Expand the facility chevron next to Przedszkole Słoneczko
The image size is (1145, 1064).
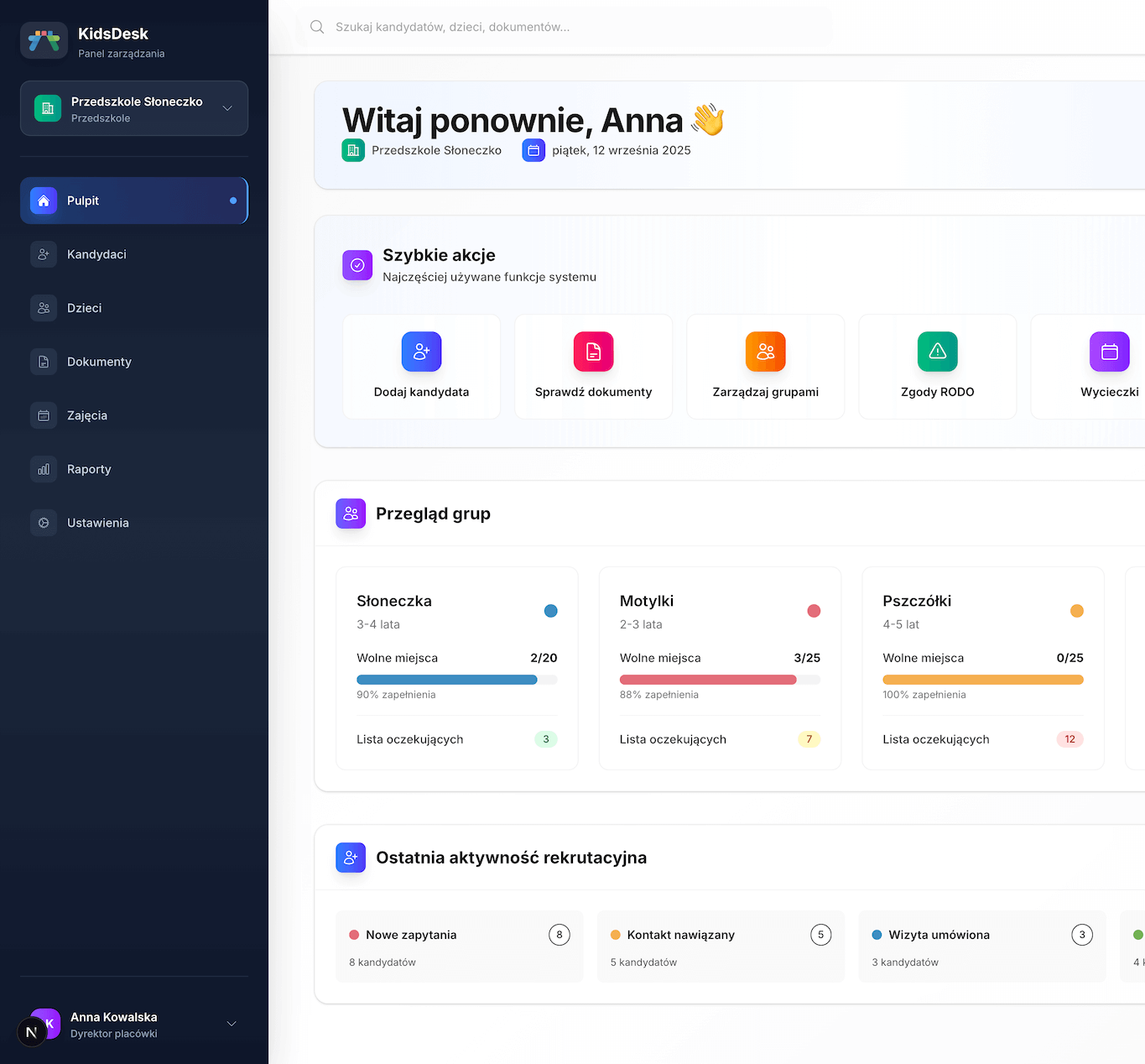coord(227,108)
